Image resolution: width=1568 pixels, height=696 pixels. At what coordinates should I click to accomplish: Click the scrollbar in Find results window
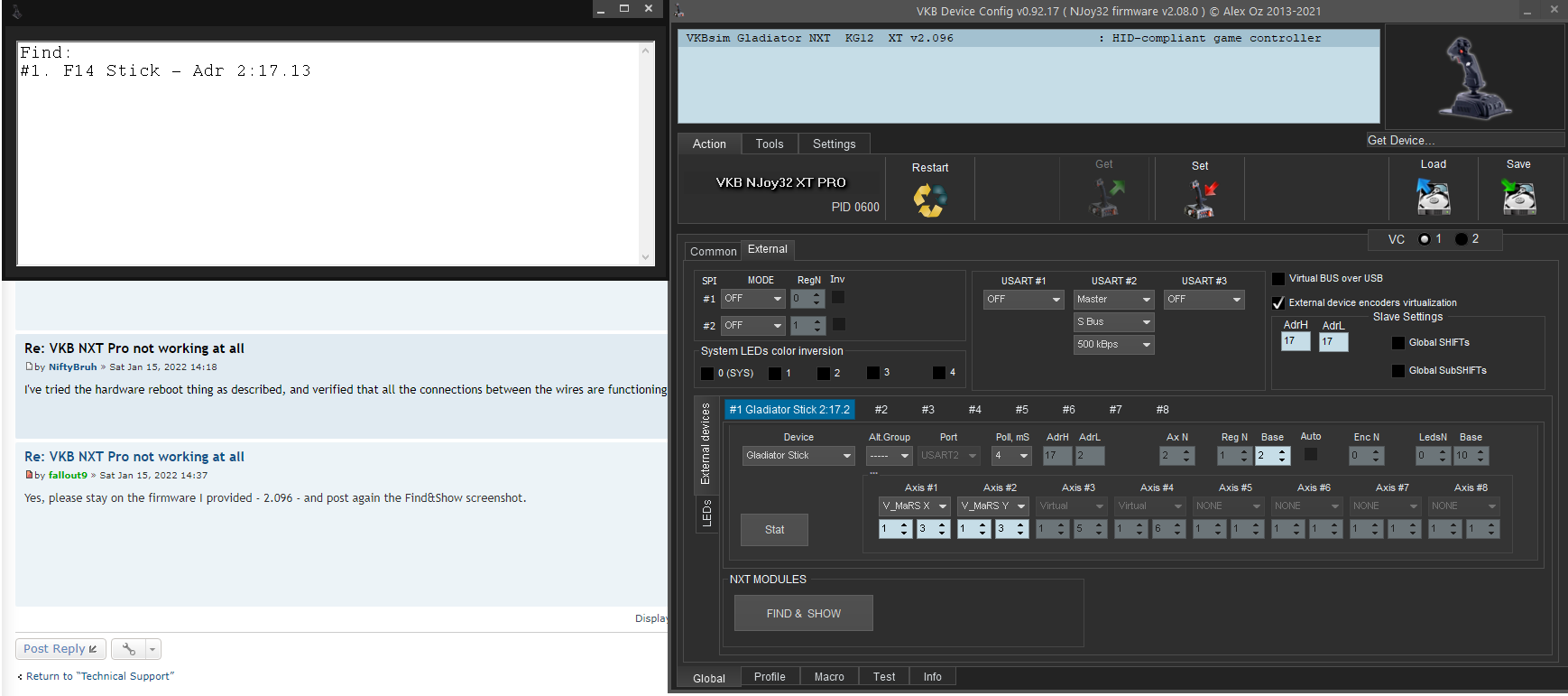coord(645,153)
